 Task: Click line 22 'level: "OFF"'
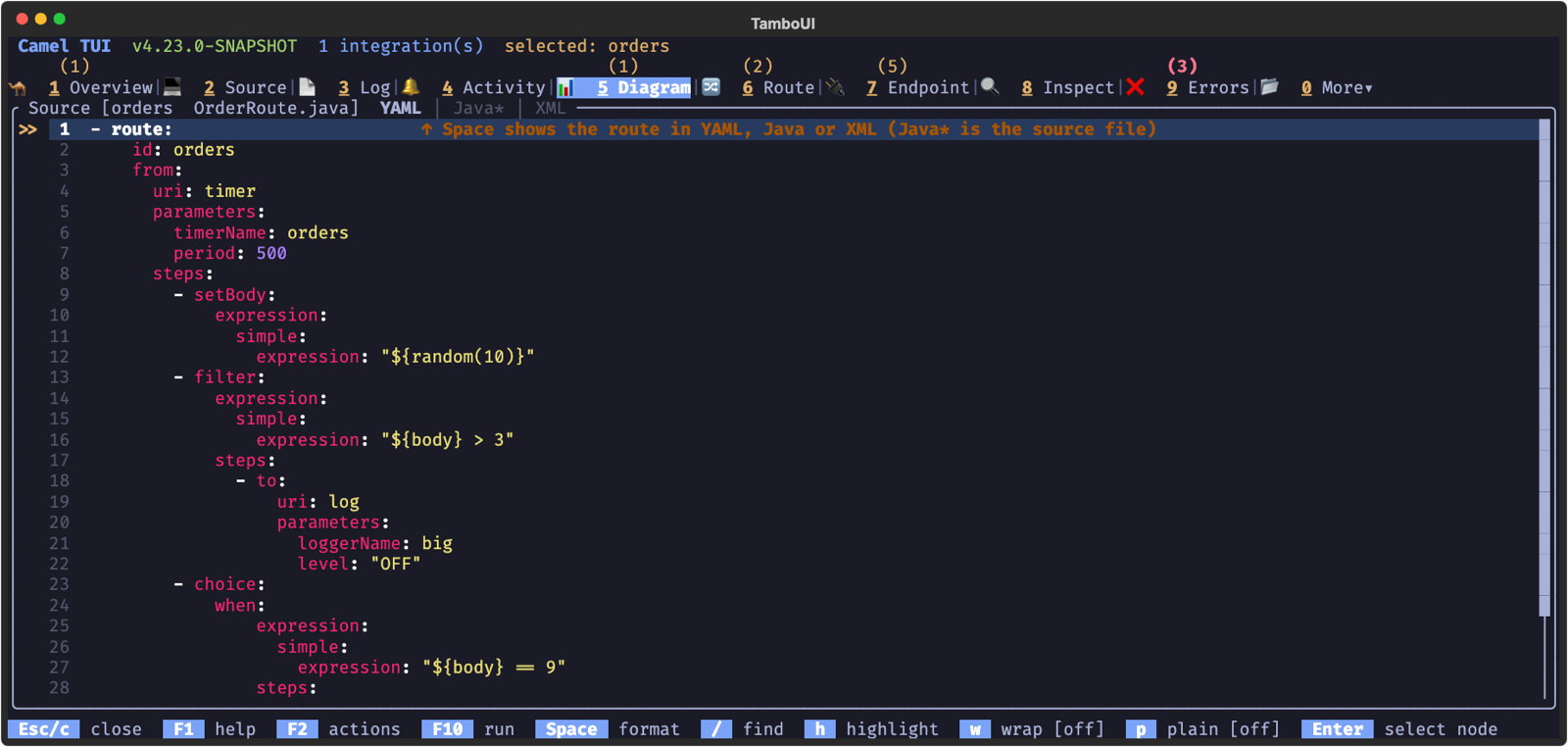coord(360,564)
